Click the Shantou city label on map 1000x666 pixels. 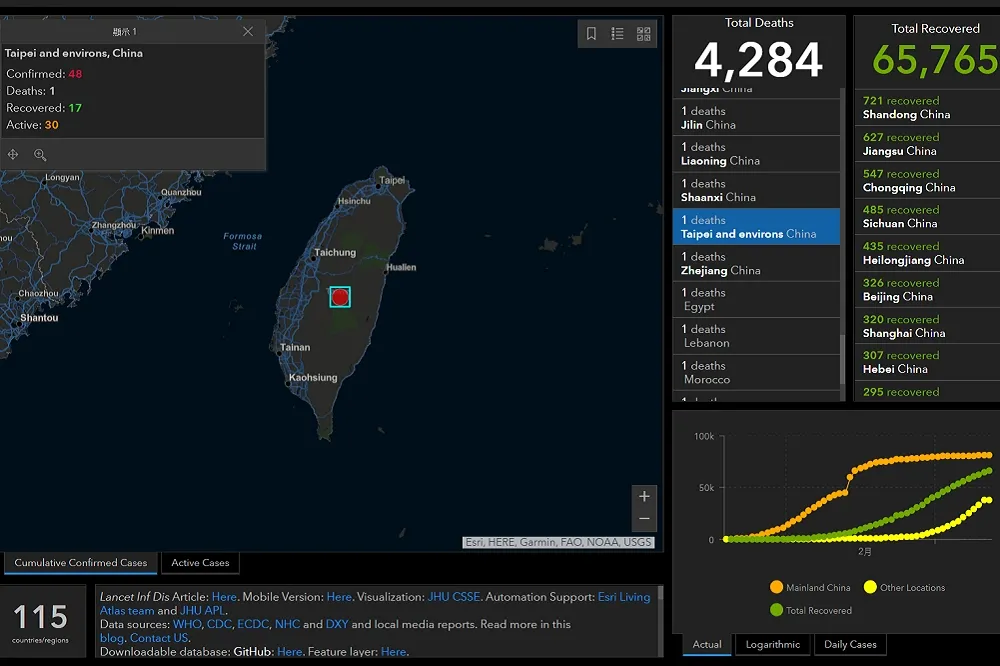point(39,318)
